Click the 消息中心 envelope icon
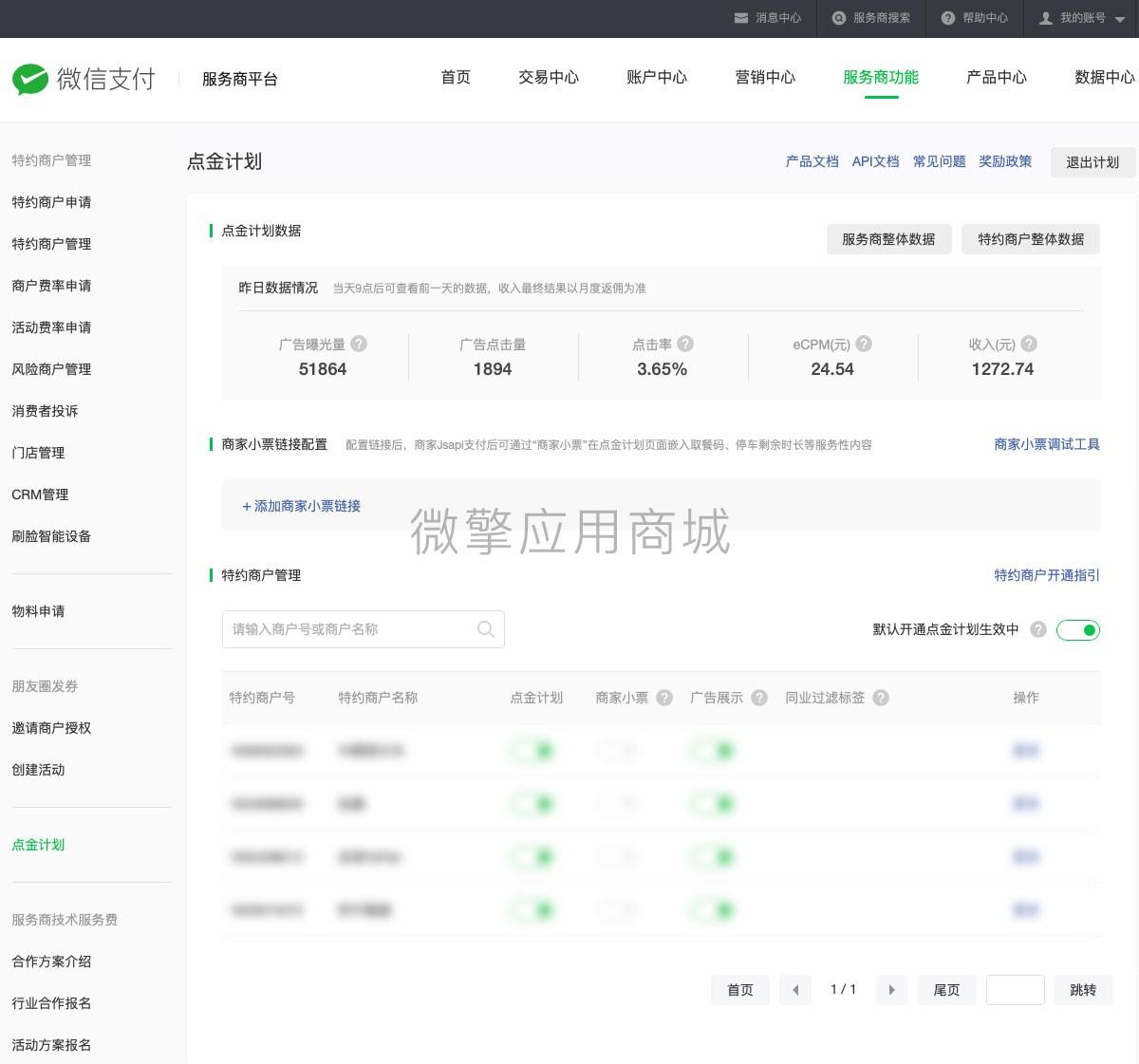 click(740, 18)
